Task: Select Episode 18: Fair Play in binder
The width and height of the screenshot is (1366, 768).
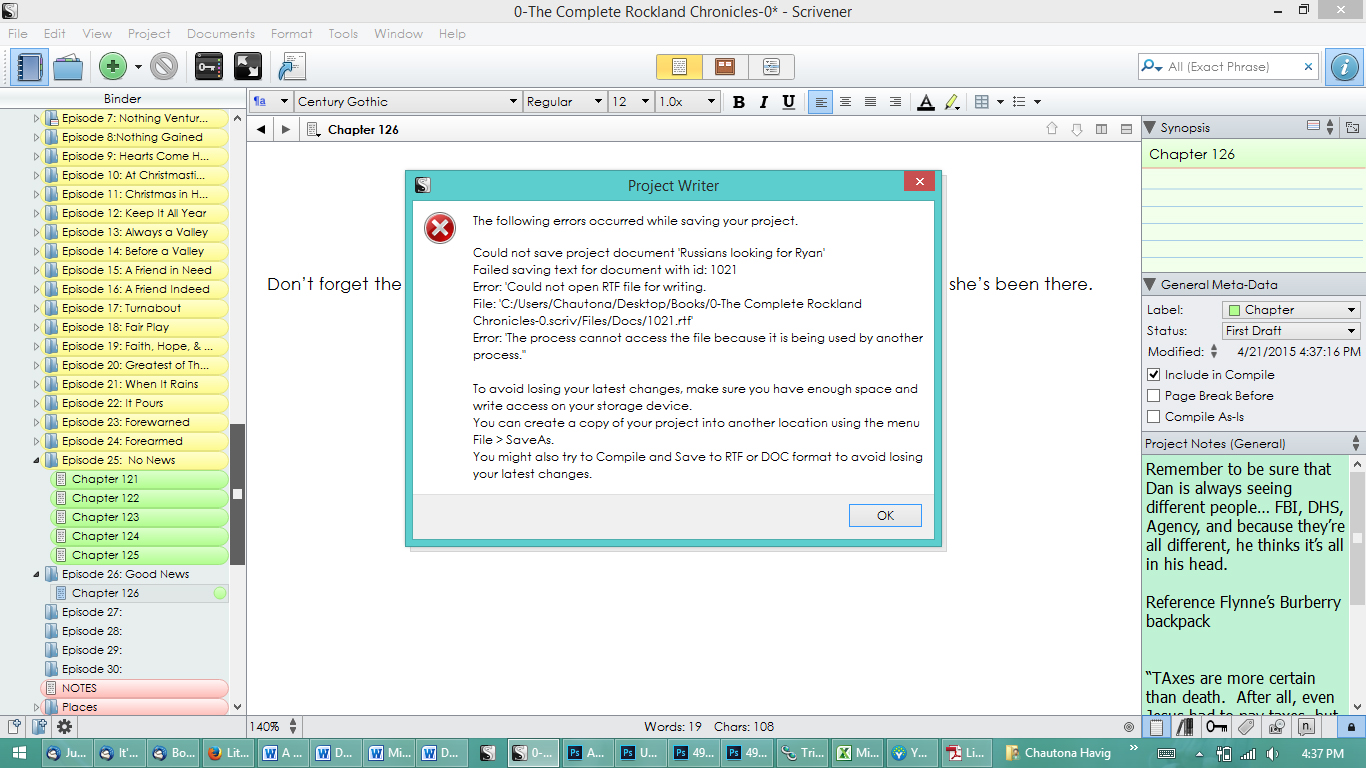Action: tap(134, 328)
